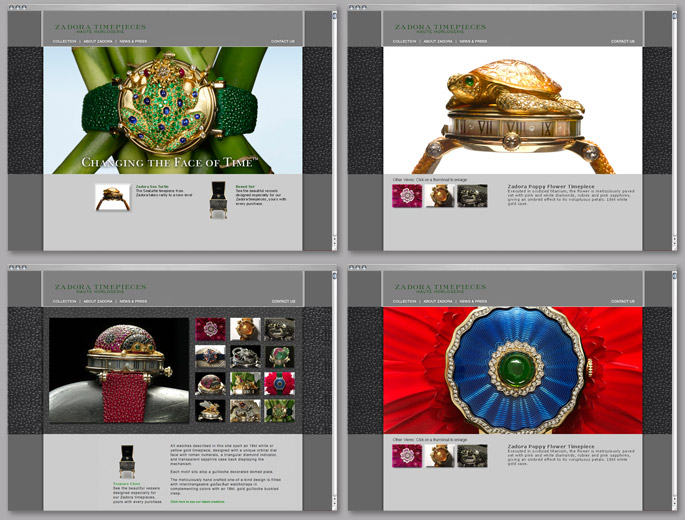Click the Zadora Sea Turtle thumbnail below the frog watch
The width and height of the screenshot is (685, 520).
112,197
